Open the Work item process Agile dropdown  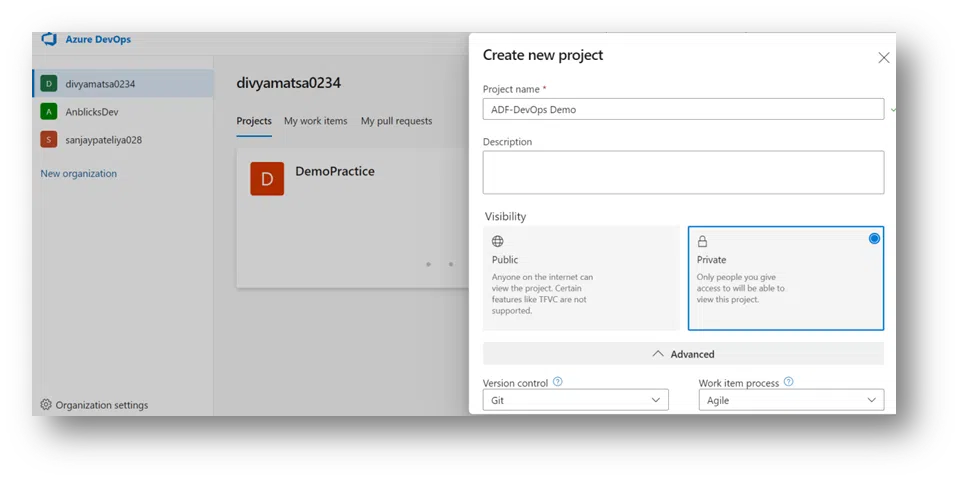pos(791,400)
